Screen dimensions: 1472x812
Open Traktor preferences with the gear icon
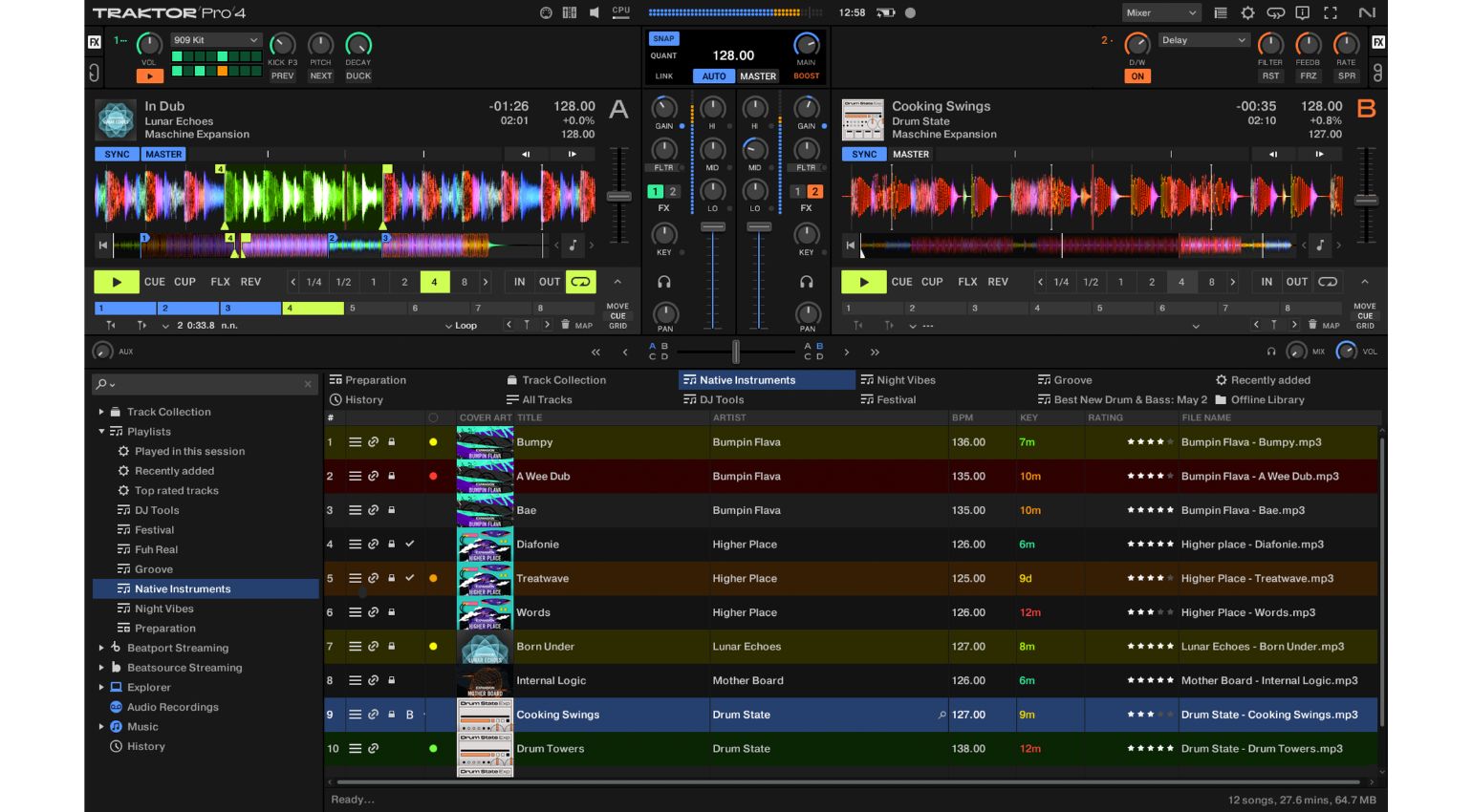coord(1246,12)
